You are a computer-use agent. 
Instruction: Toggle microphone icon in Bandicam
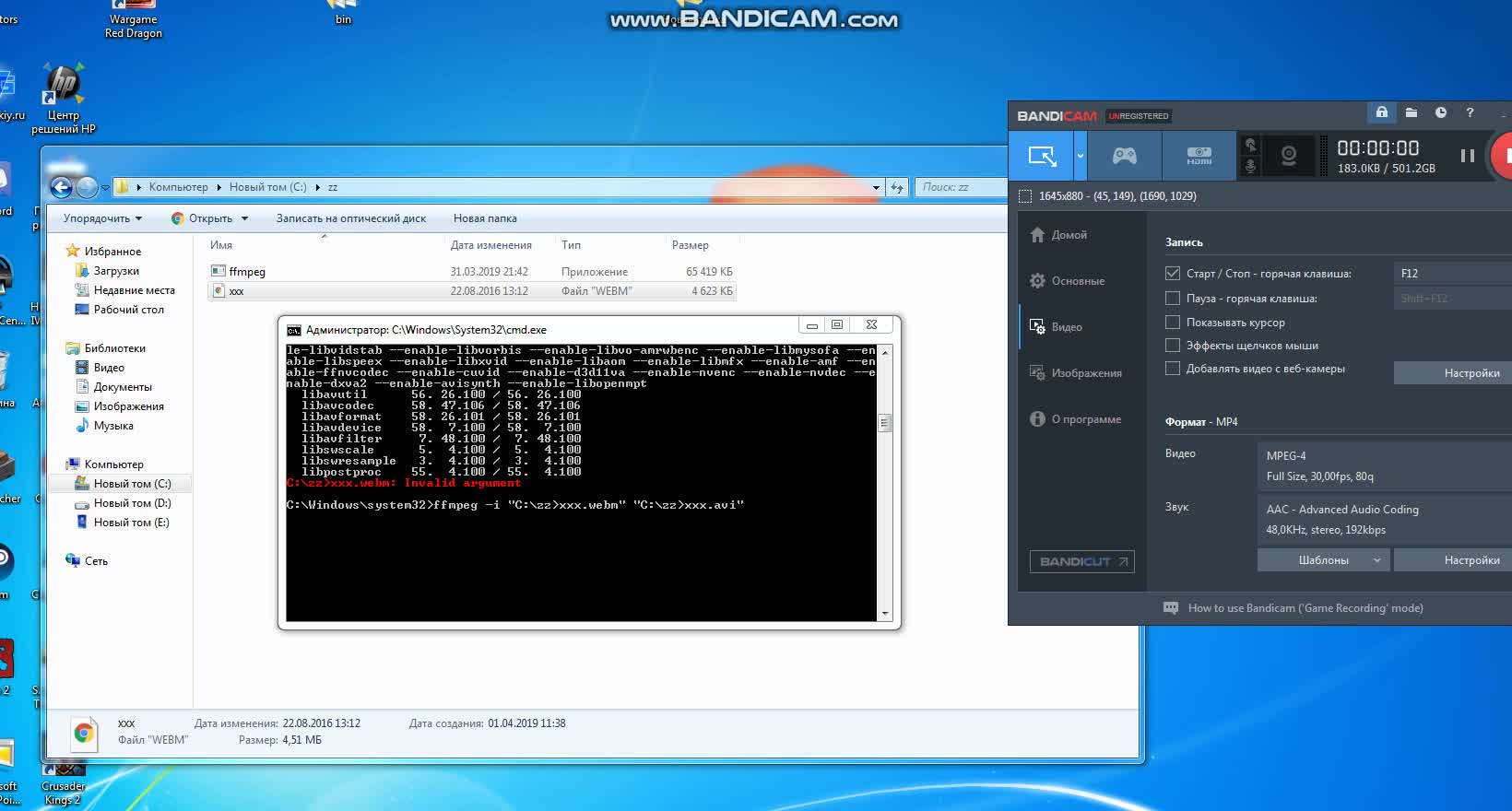point(1250,166)
